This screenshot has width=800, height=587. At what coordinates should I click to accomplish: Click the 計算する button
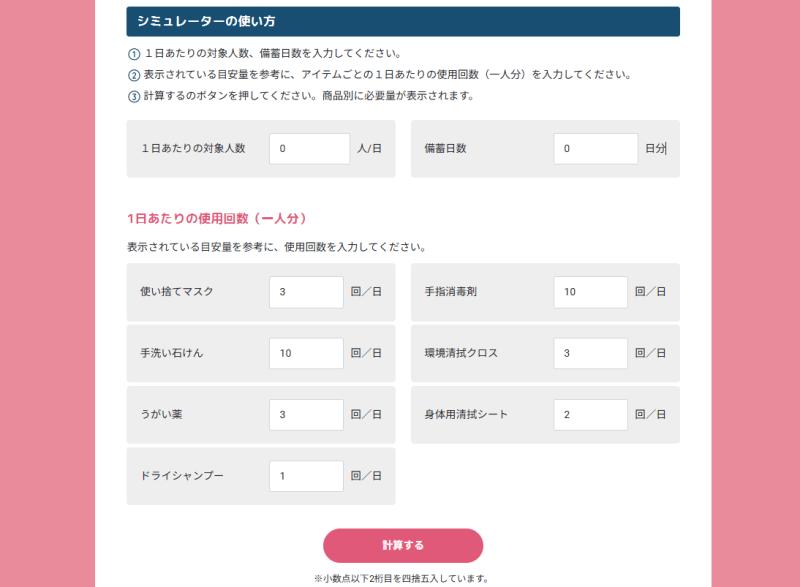pyautogui.click(x=403, y=546)
